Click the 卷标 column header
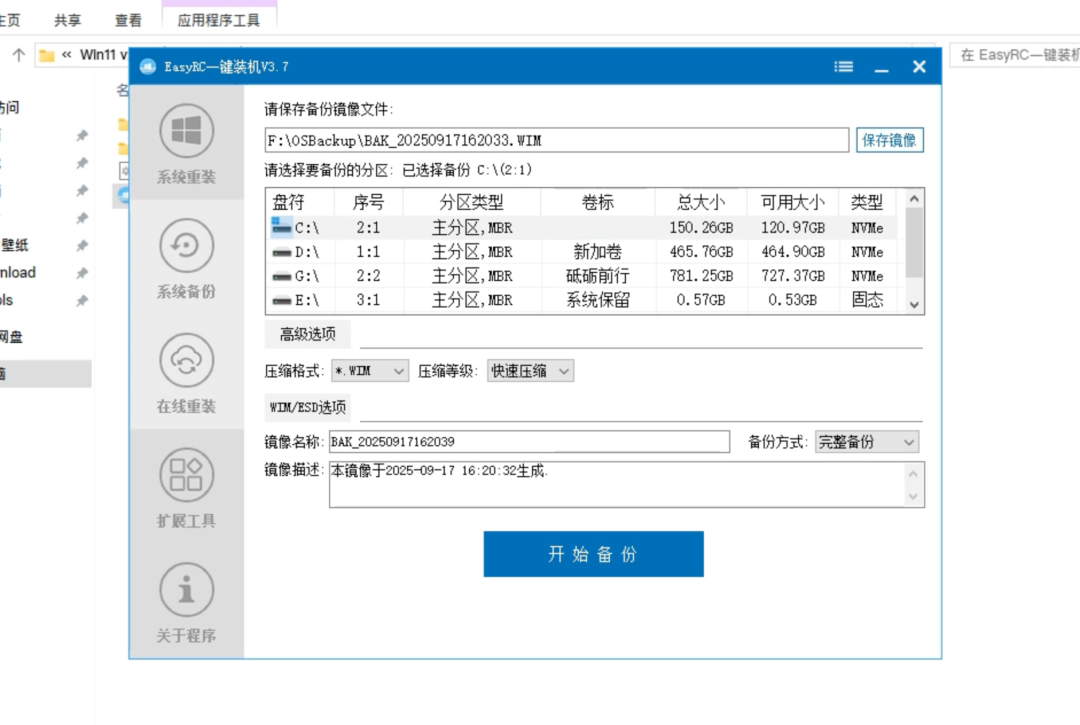 tap(598, 202)
